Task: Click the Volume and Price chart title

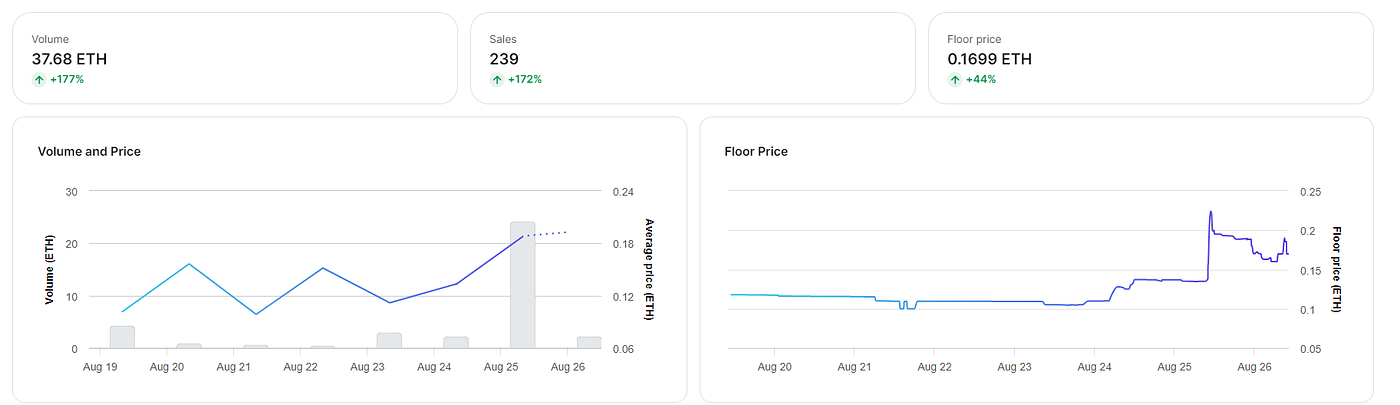Action: 89,152
